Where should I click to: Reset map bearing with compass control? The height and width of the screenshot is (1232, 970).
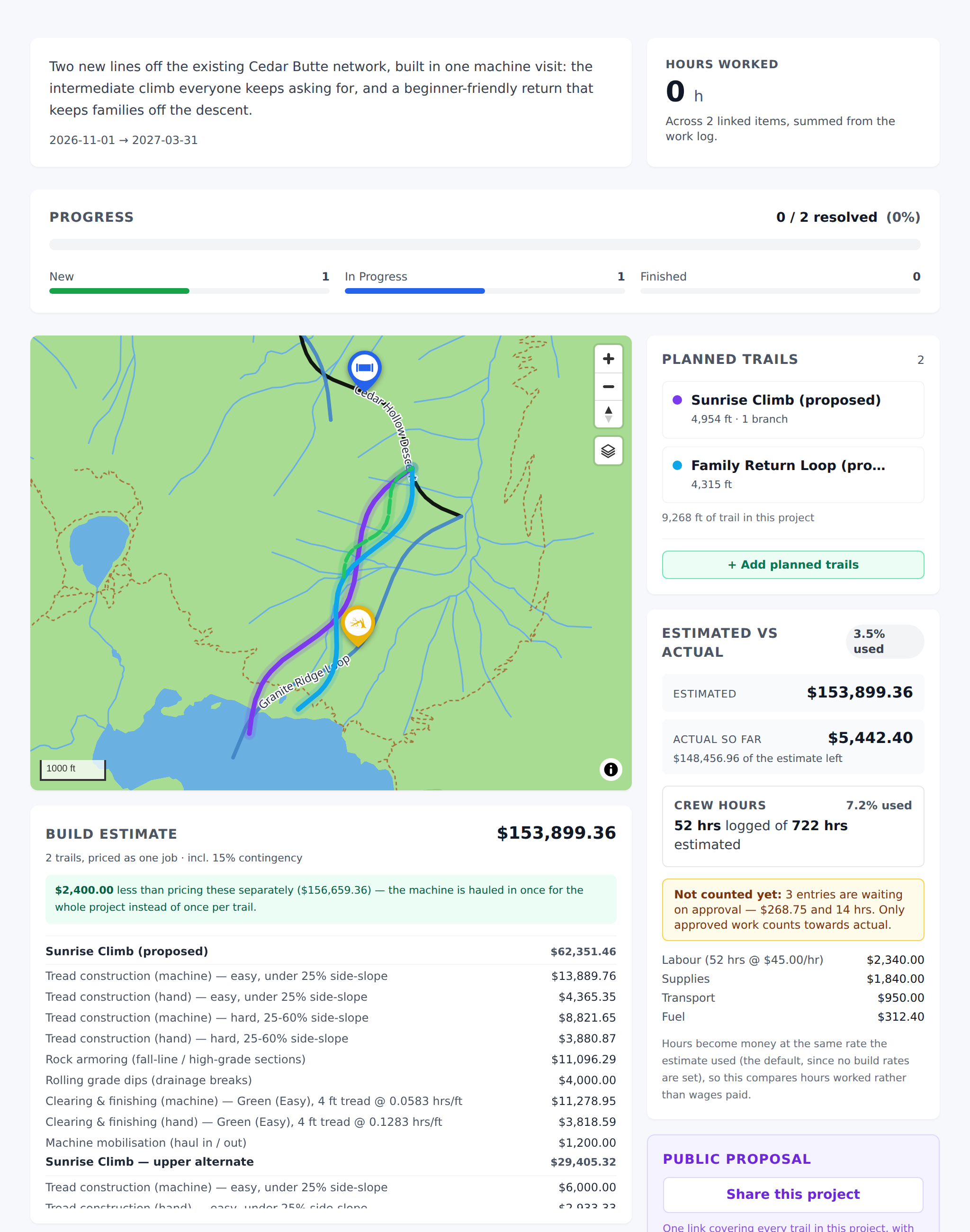point(608,414)
